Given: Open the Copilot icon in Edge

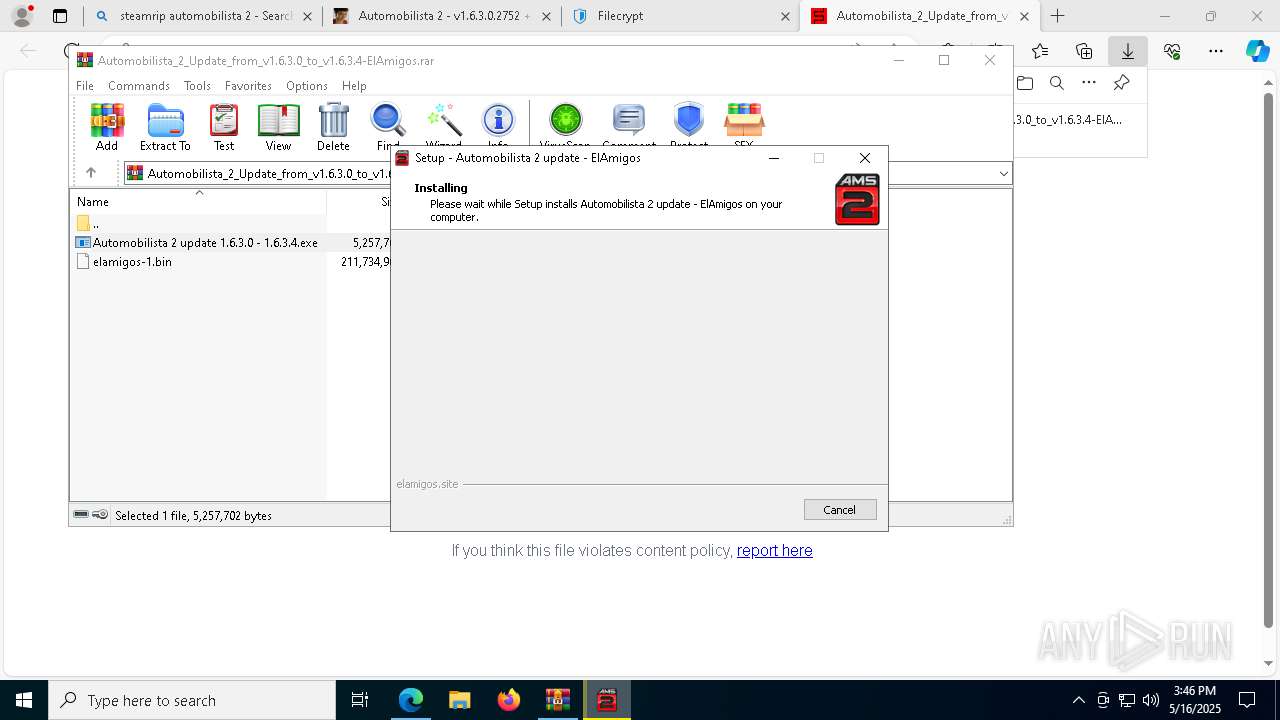Looking at the screenshot, I should pos(1257,51).
